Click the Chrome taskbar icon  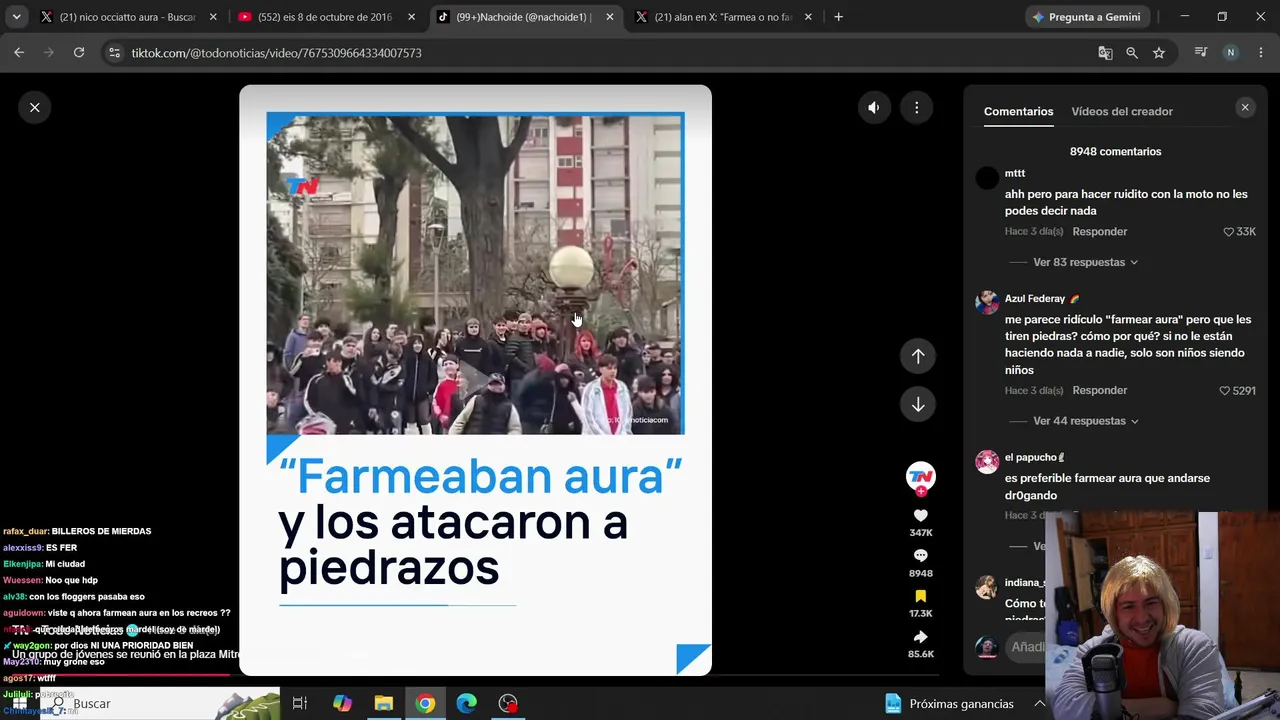[x=425, y=704]
